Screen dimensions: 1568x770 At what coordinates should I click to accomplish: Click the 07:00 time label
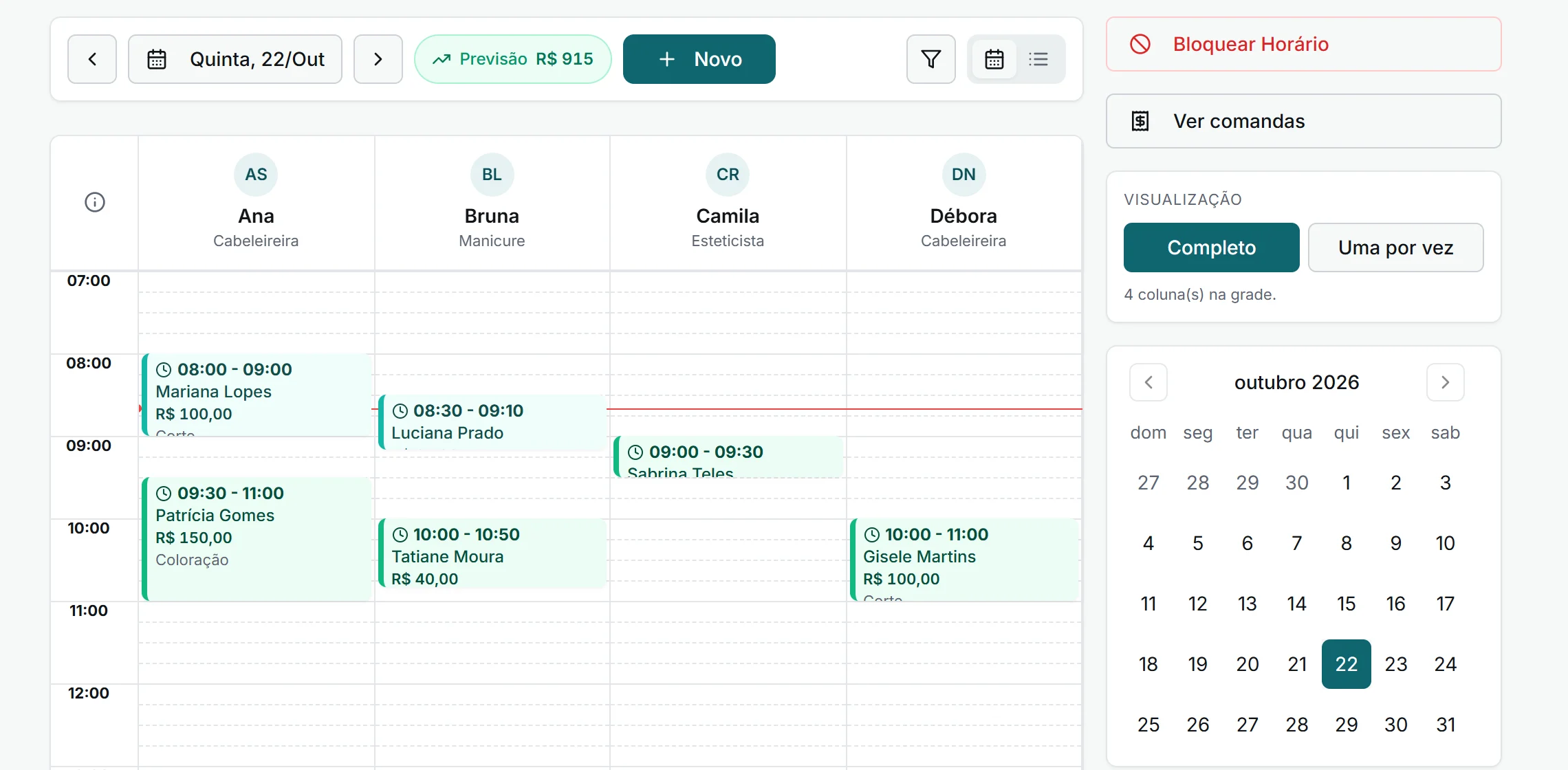click(x=89, y=280)
